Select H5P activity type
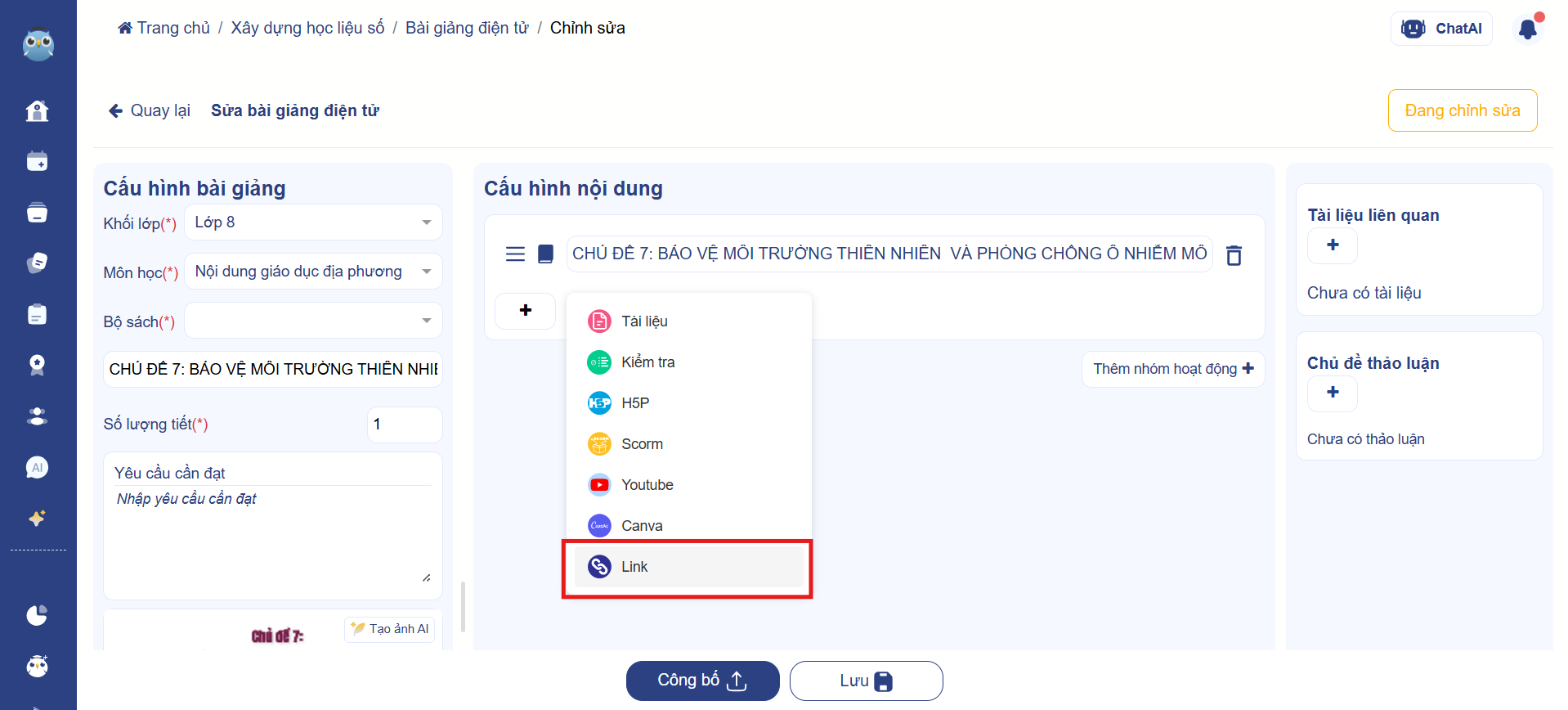1568x710 pixels. click(x=634, y=403)
